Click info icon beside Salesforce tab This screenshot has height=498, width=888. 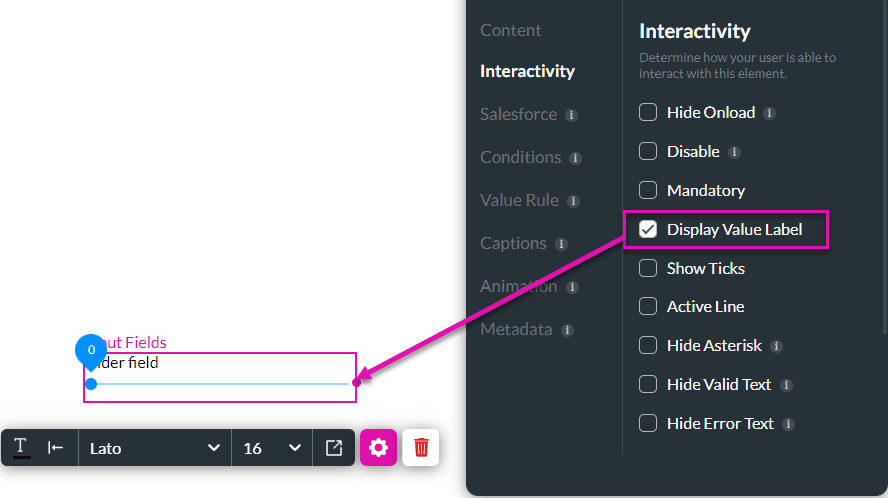tap(571, 115)
